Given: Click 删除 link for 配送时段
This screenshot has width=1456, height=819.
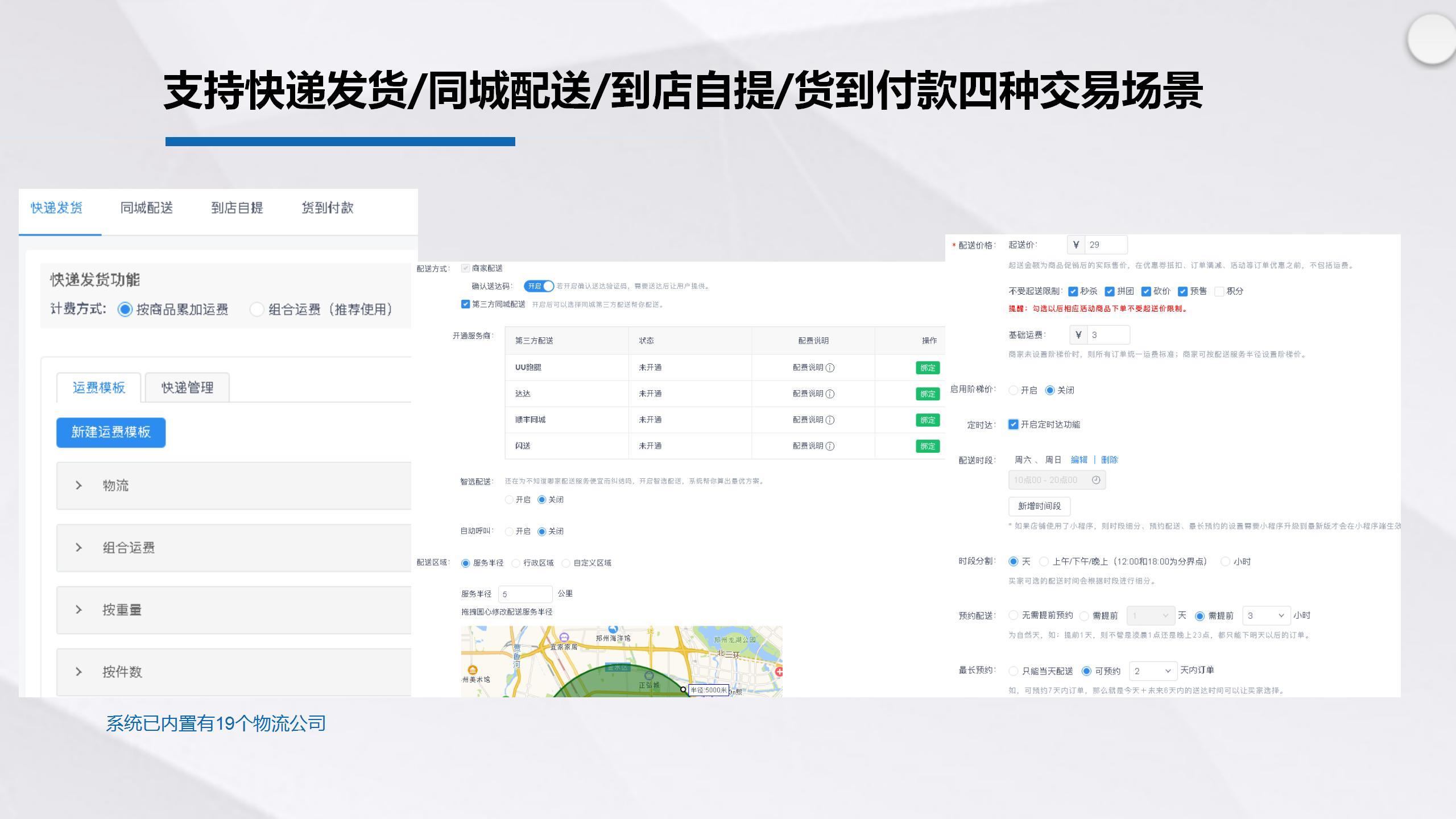Looking at the screenshot, I should (1110, 460).
